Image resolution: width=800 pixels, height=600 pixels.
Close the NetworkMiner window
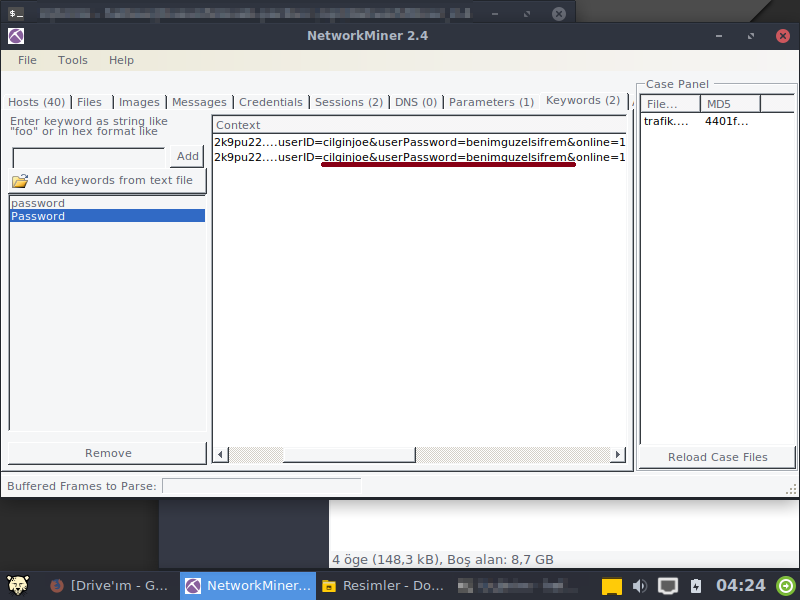point(783,36)
